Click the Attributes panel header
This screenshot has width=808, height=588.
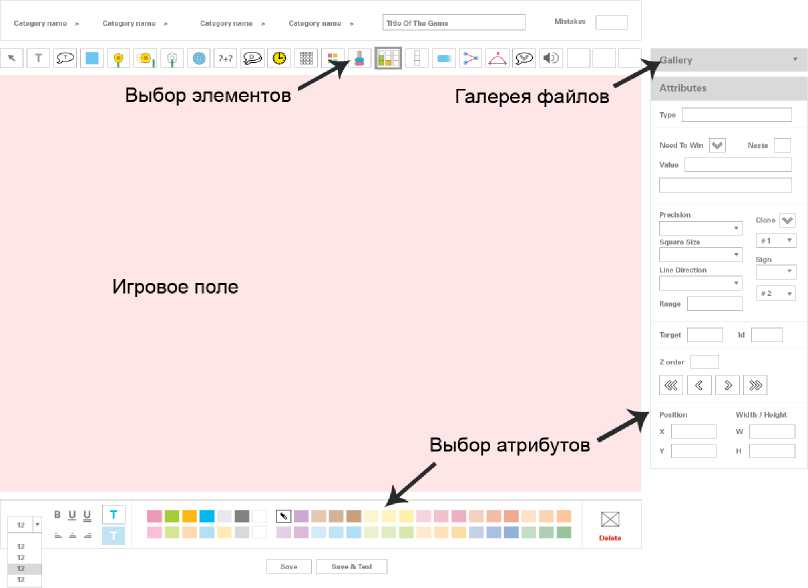pos(729,88)
